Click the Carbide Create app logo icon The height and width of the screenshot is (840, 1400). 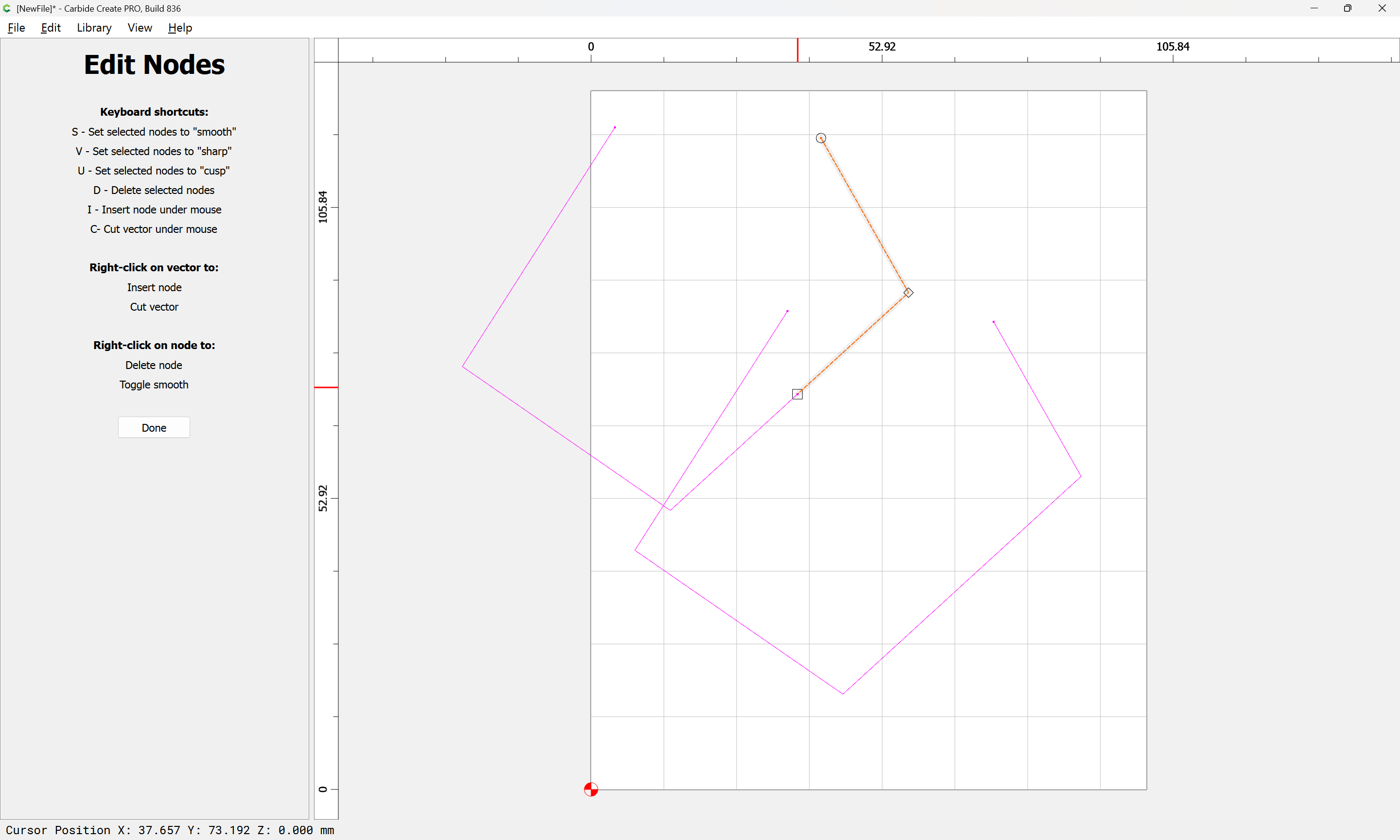7,8
